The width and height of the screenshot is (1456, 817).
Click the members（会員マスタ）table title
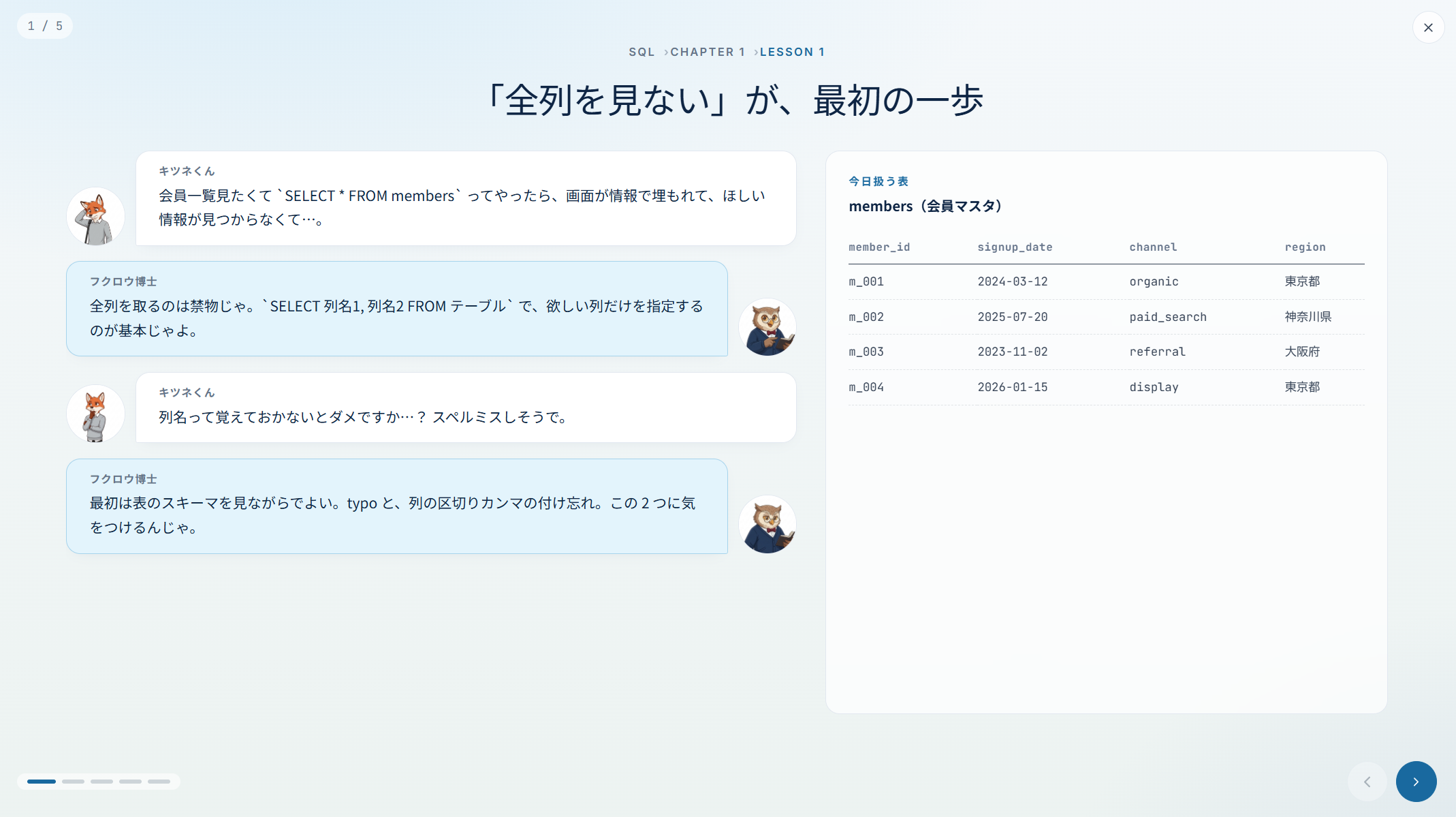(x=925, y=206)
